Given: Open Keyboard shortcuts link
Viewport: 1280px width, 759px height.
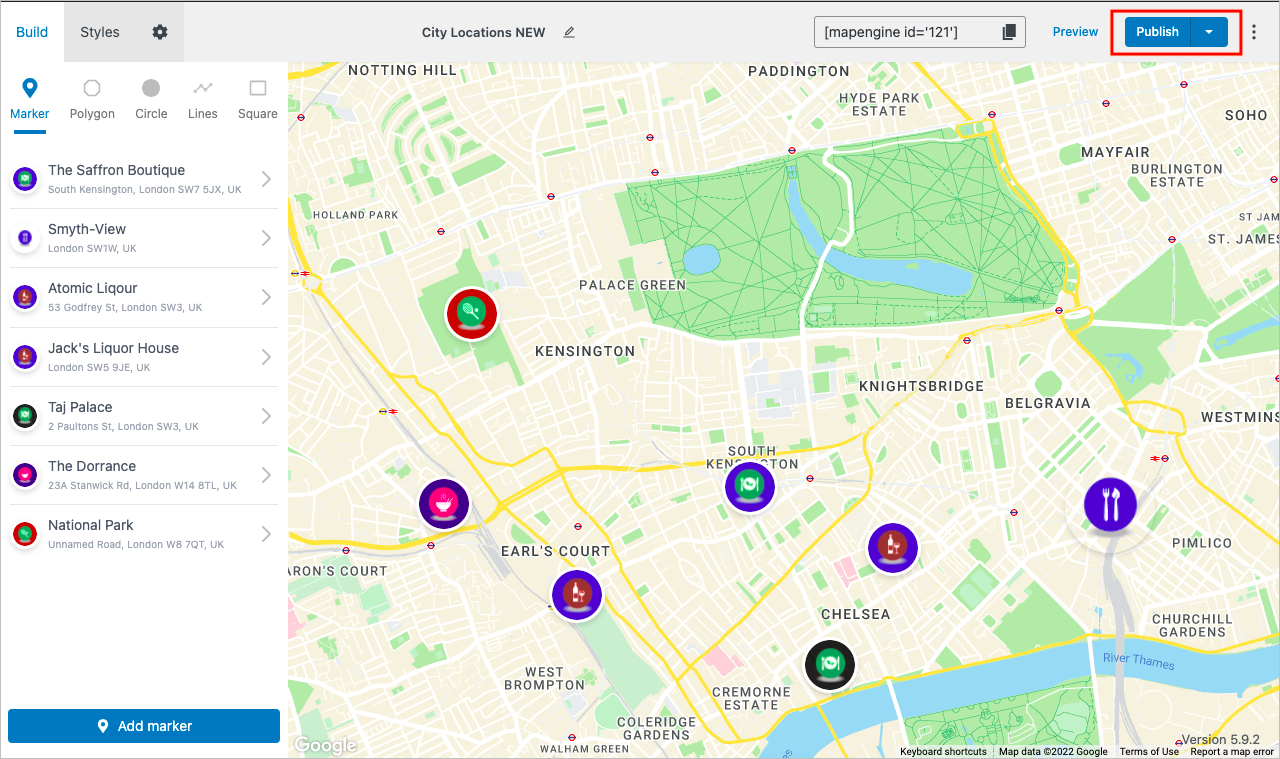Looking at the screenshot, I should (x=943, y=752).
